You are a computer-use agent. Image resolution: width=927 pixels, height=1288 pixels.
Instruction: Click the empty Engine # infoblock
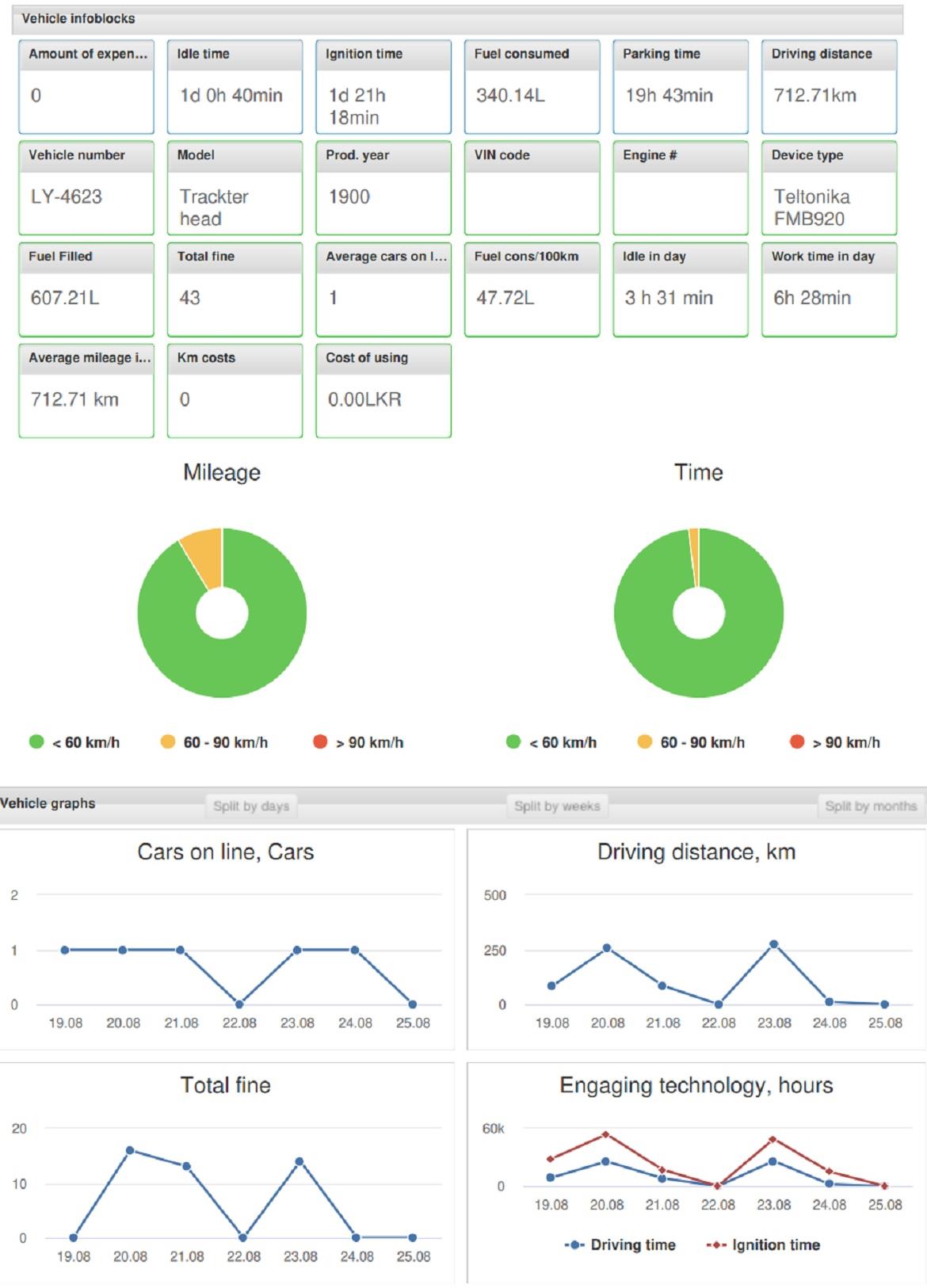coord(681,188)
